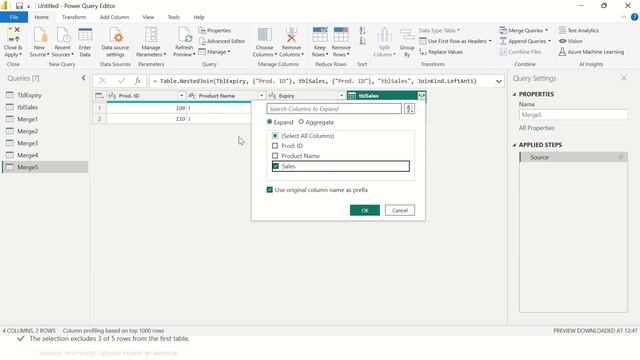Click Split Column icon
Screen dimensions: 640x360
384,35
